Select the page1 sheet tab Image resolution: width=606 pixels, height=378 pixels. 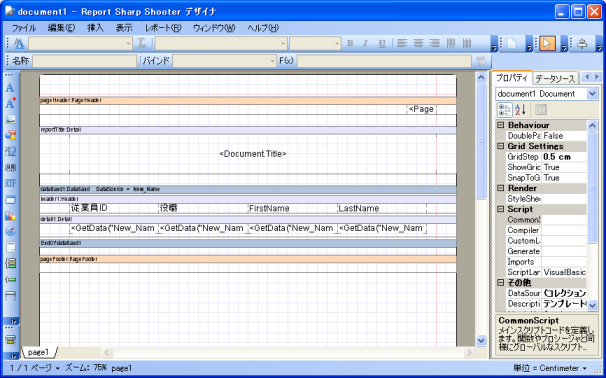38,352
